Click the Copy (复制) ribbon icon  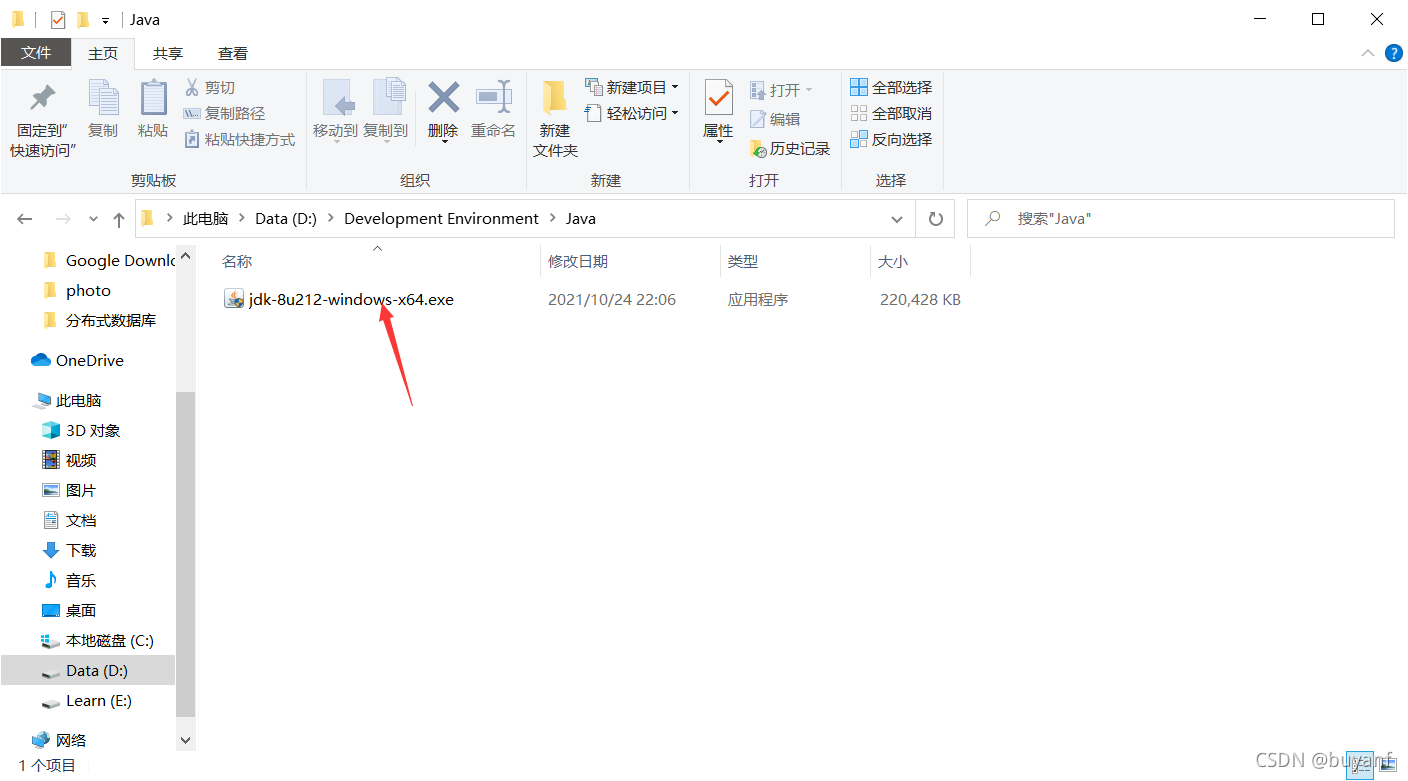103,98
